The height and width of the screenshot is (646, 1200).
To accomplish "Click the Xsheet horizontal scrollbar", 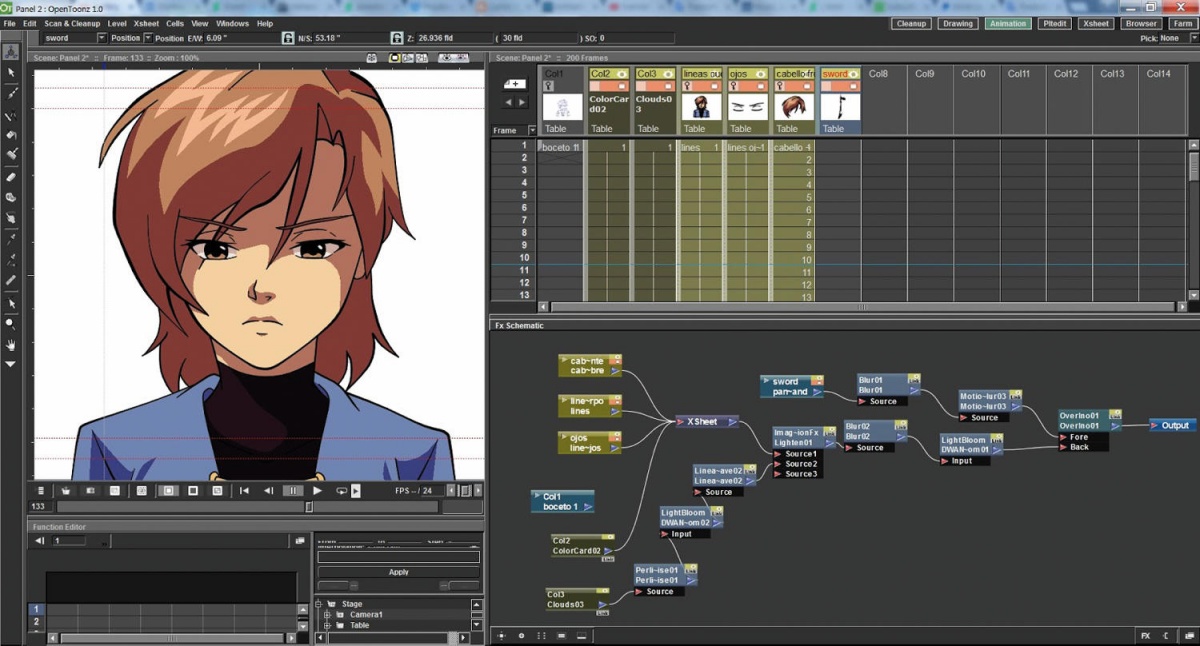I will (x=864, y=306).
